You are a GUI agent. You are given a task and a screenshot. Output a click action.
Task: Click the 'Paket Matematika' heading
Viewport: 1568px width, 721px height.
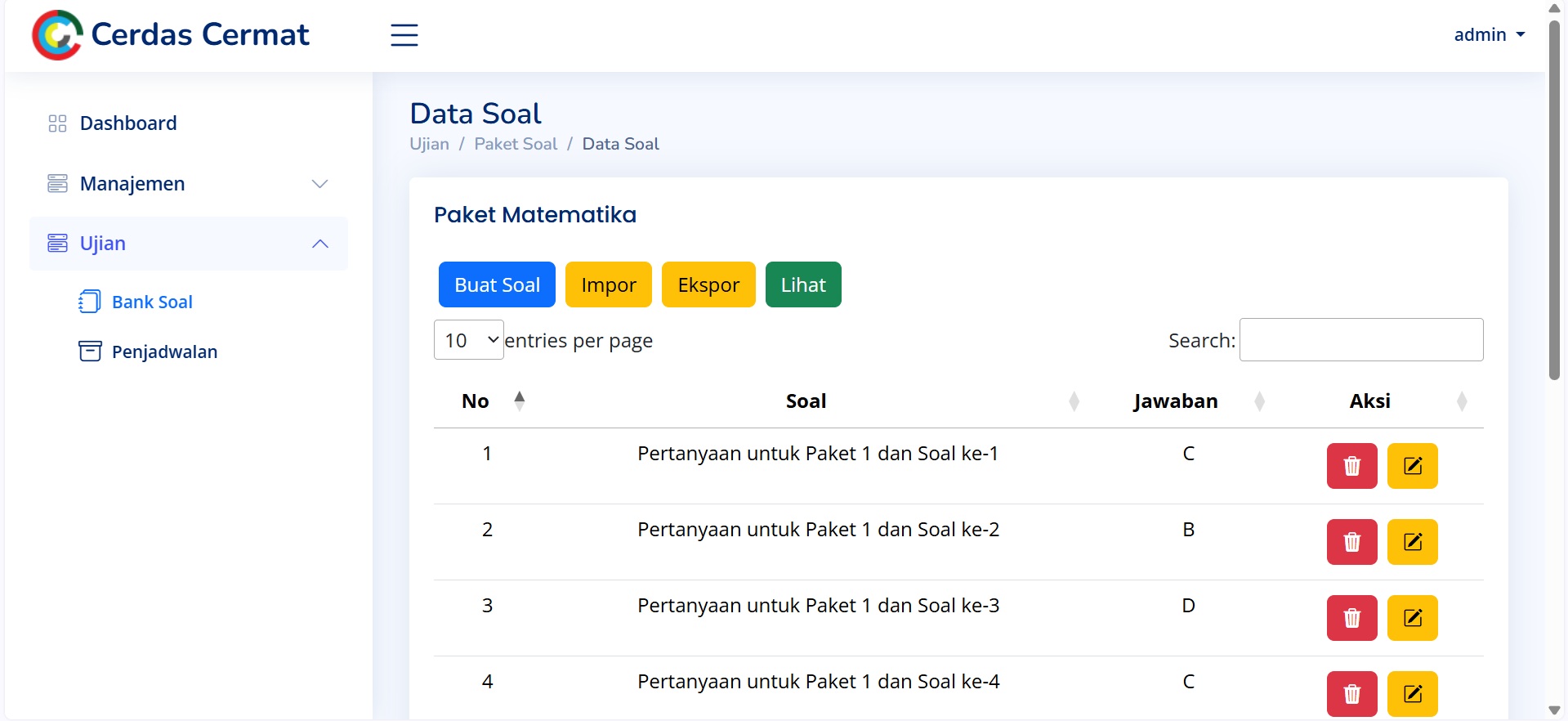pos(535,215)
